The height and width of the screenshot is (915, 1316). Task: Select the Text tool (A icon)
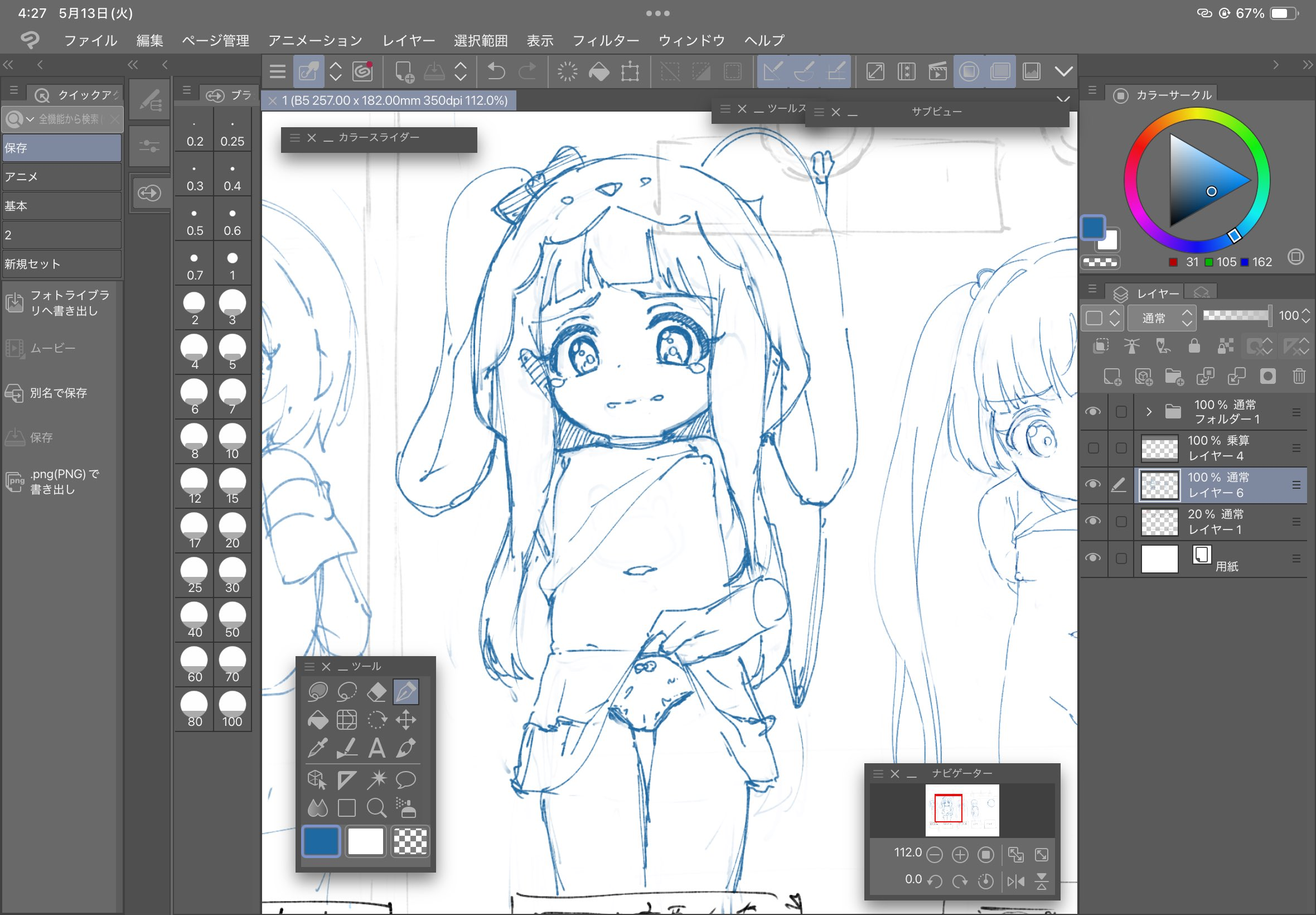pyautogui.click(x=376, y=748)
